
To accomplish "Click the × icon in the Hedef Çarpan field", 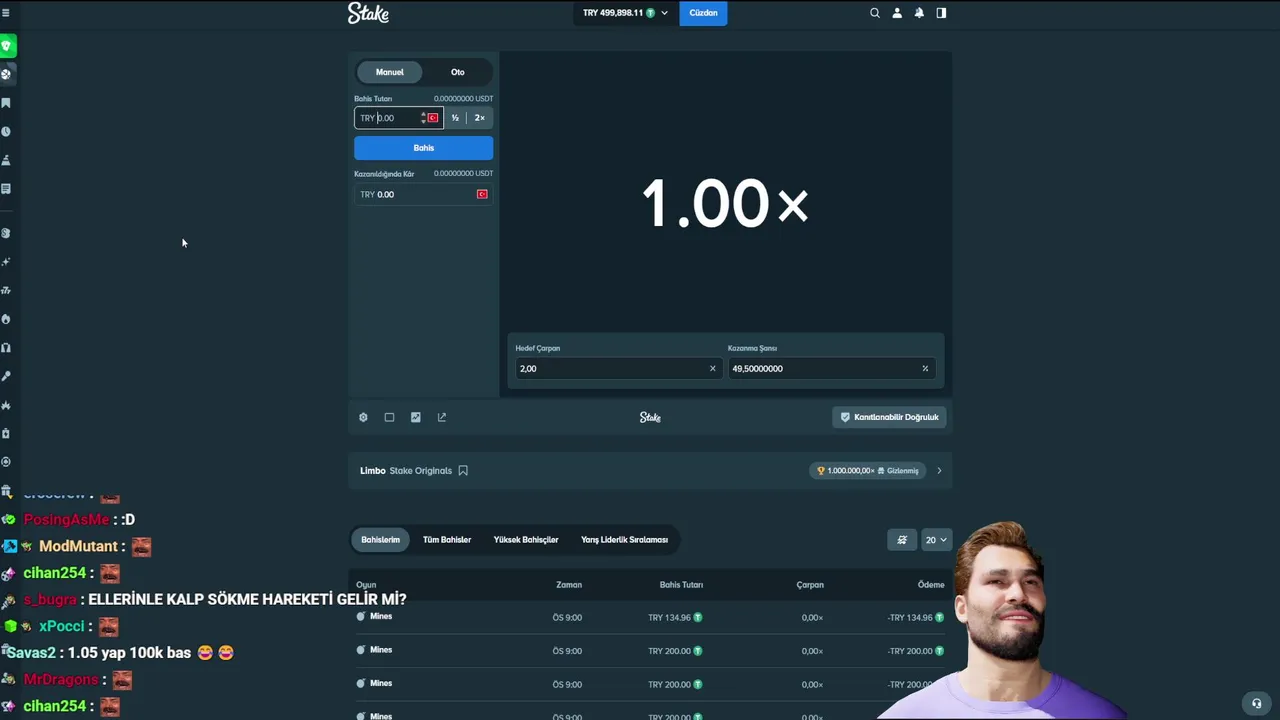I will coord(712,368).
